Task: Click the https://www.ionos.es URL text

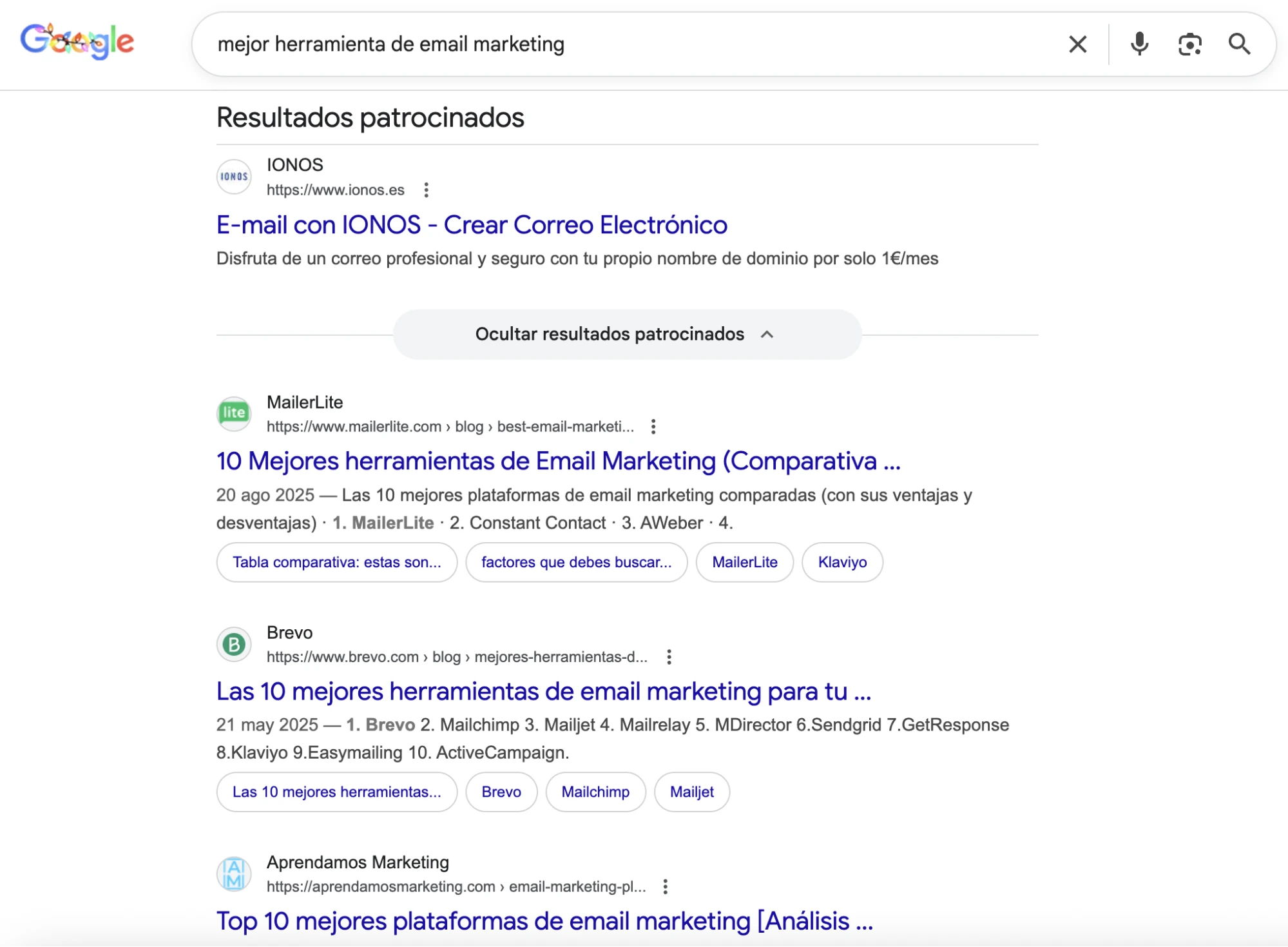Action: click(336, 190)
